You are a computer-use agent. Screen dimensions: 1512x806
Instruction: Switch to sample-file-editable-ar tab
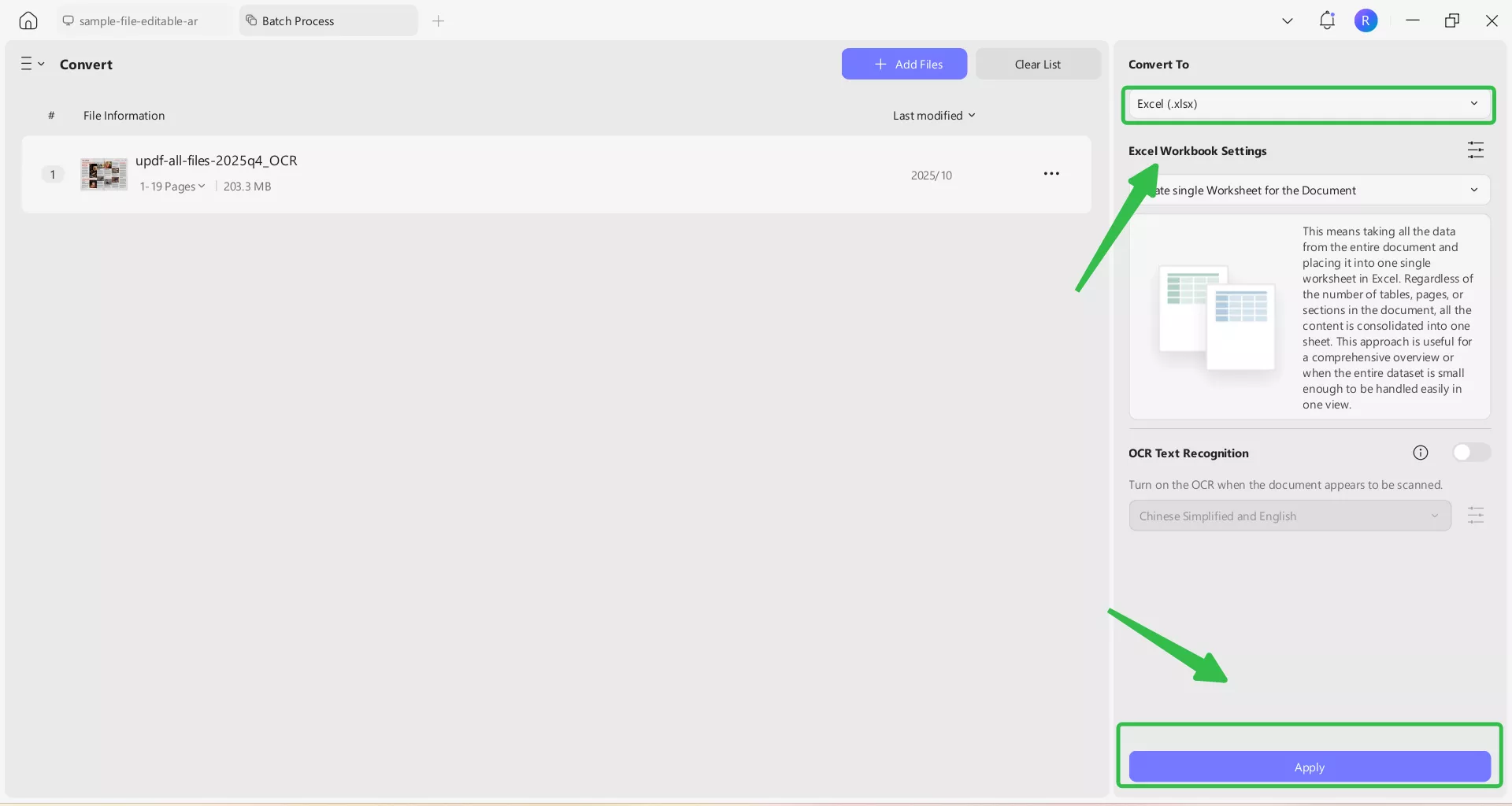pos(142,20)
